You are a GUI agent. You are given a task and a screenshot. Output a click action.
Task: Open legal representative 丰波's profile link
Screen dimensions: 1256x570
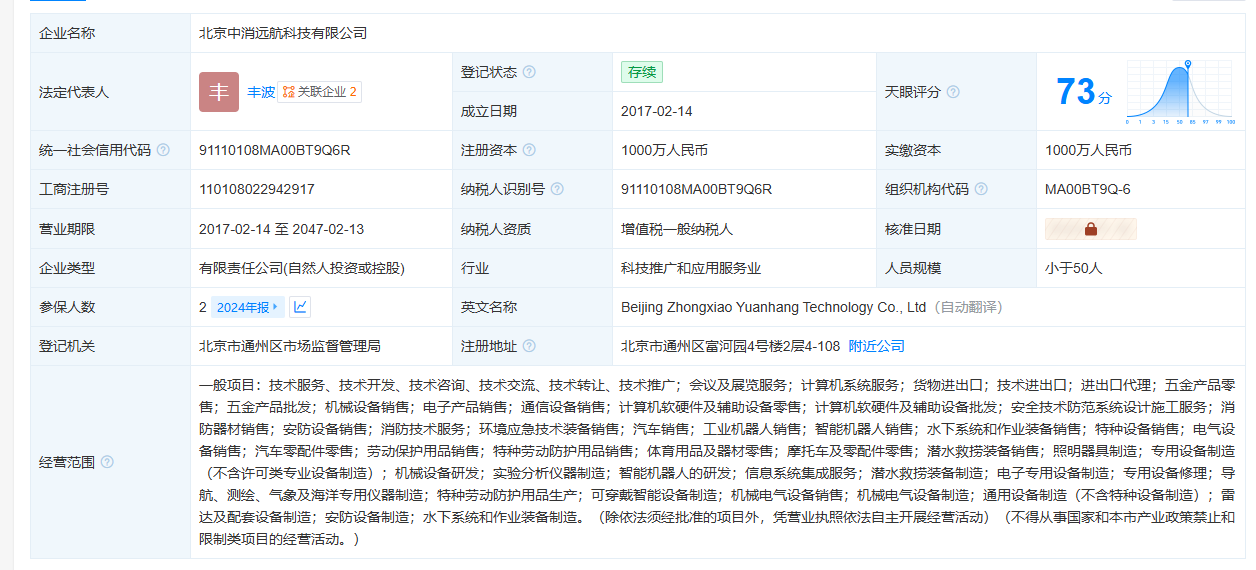[261, 92]
